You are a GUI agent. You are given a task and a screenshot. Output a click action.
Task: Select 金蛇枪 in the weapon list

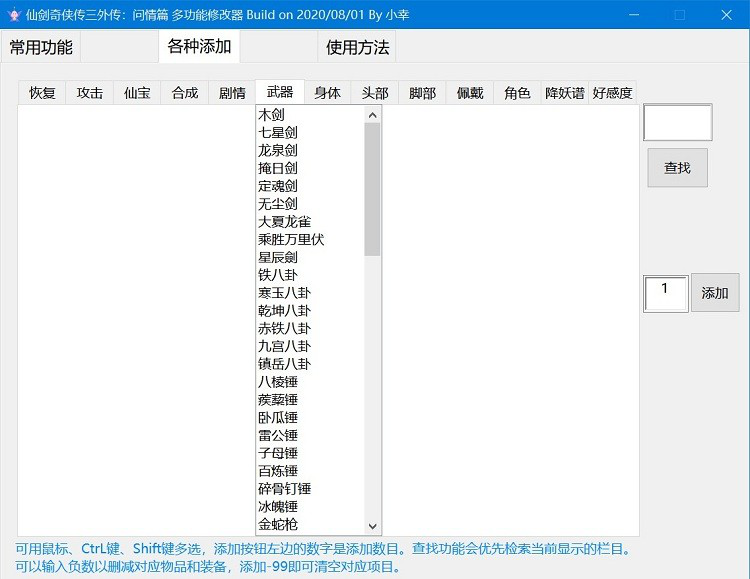[x=310, y=524]
